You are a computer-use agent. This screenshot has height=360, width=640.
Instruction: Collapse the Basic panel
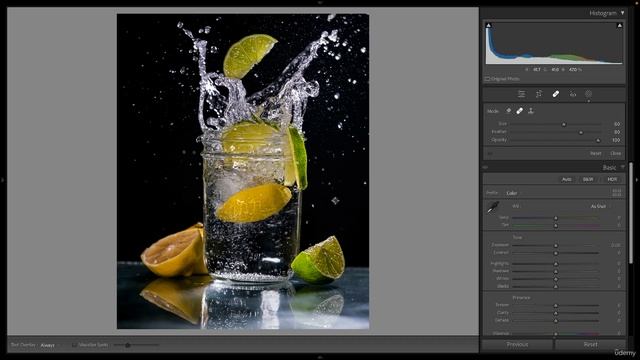622,167
